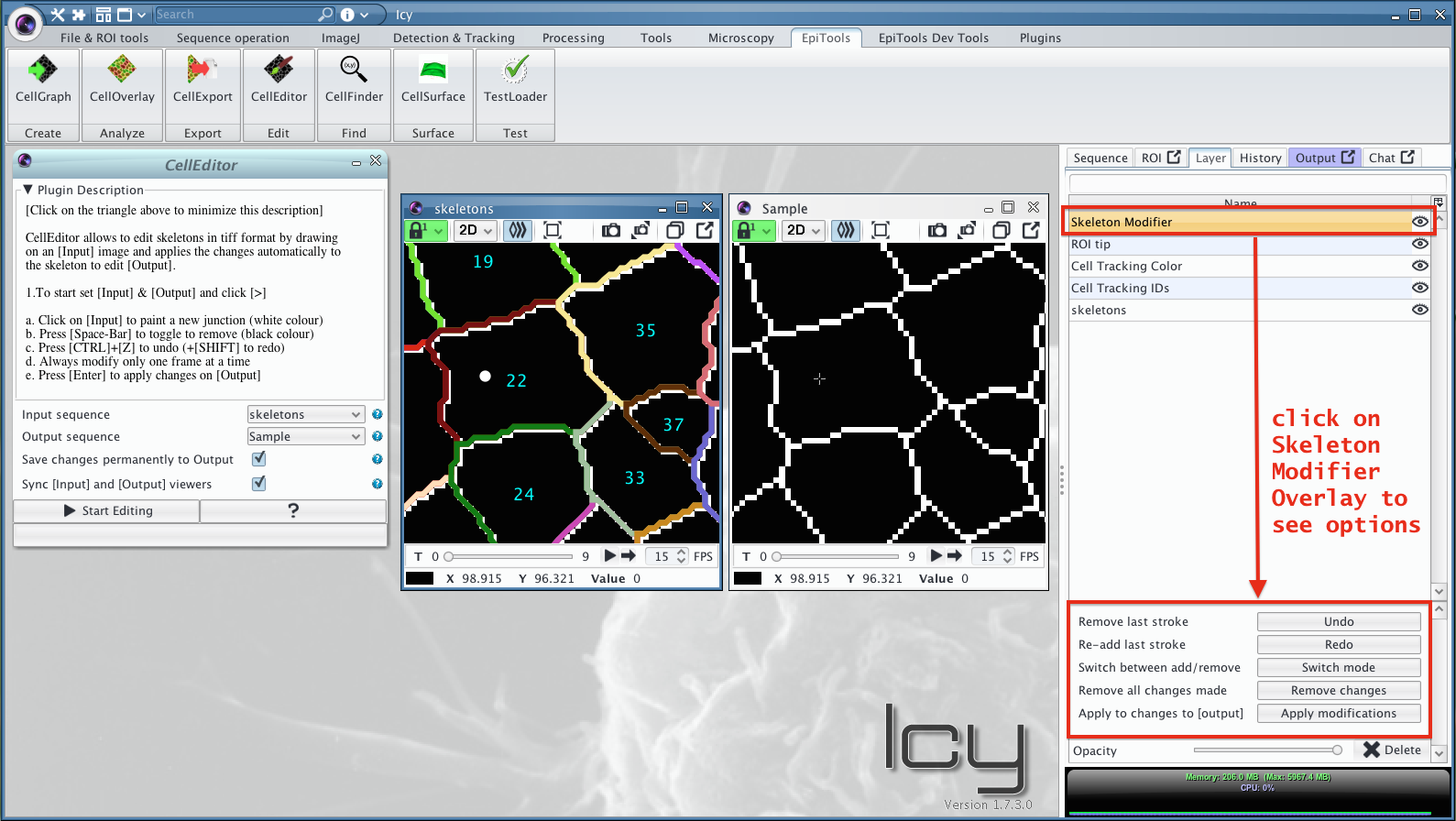Open the layer table column options button
This screenshot has height=821, width=1456.
(x=1439, y=203)
